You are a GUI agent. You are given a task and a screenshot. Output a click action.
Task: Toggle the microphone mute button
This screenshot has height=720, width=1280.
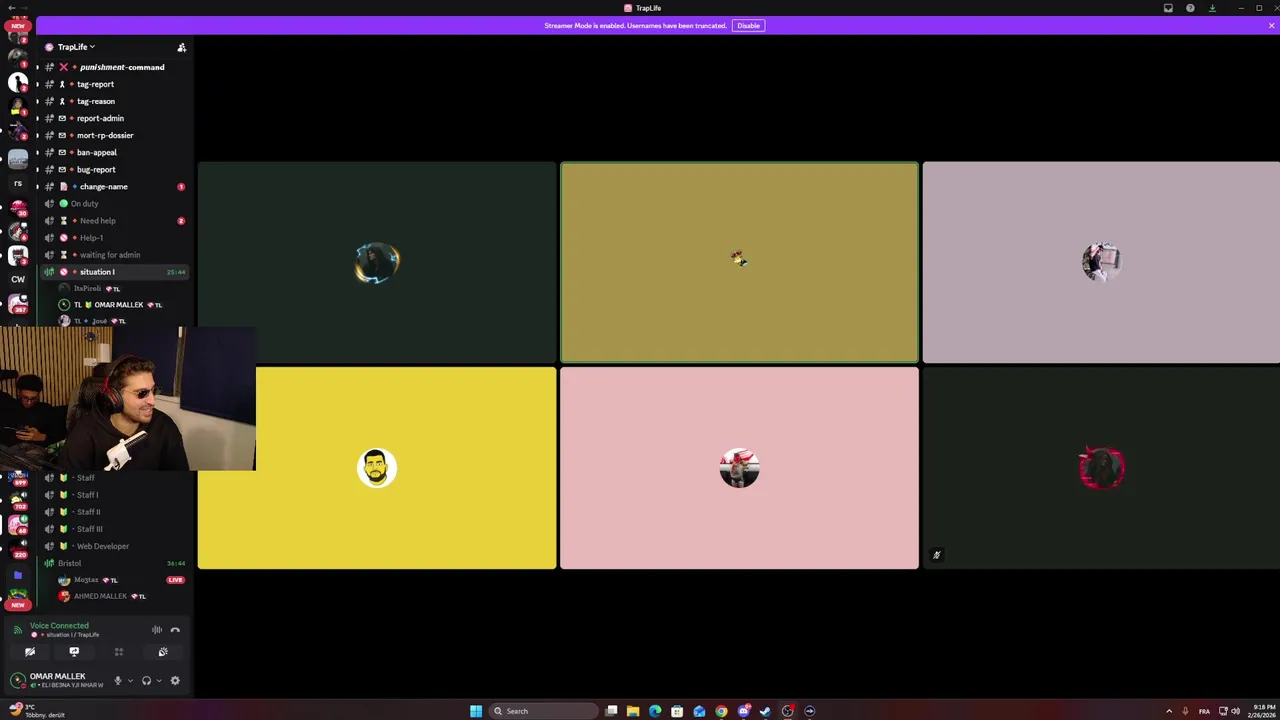pos(118,680)
